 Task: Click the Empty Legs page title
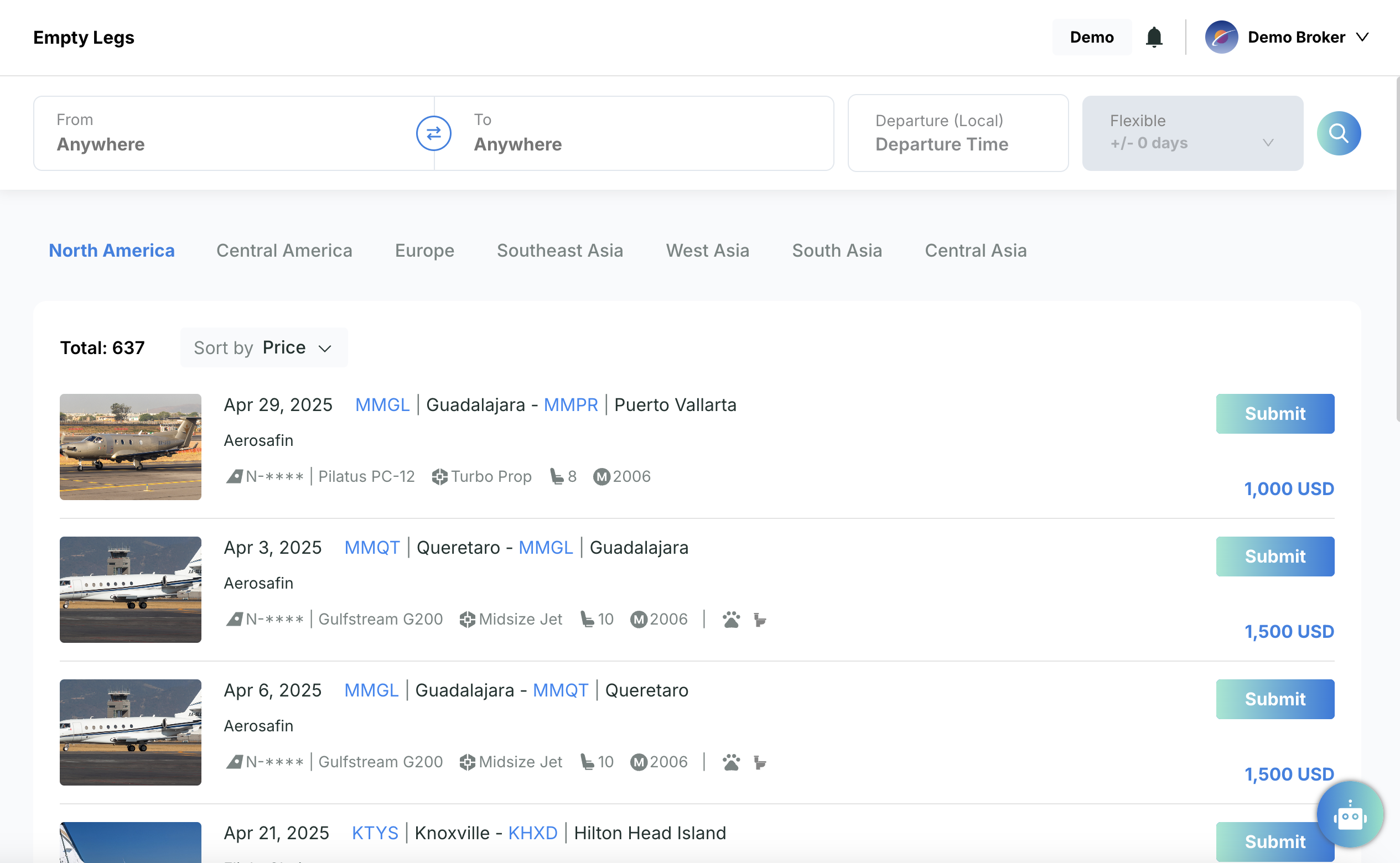(84, 38)
